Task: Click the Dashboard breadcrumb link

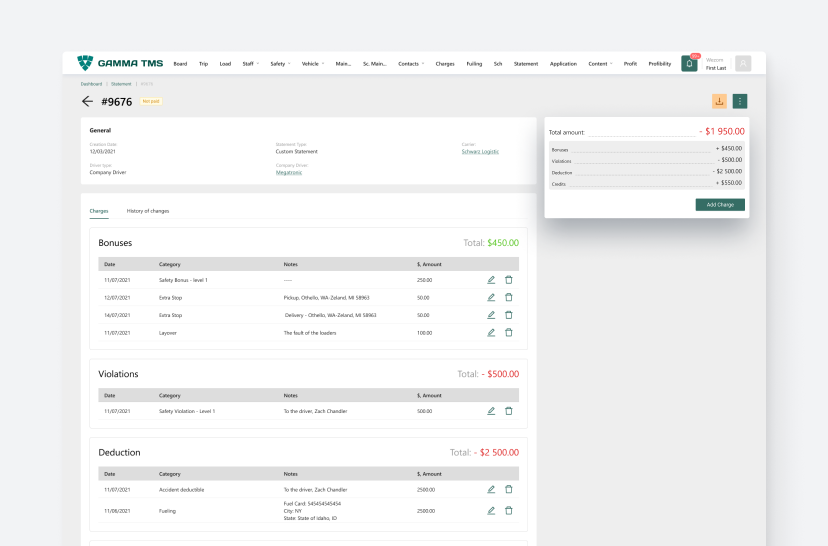Action: [x=91, y=84]
